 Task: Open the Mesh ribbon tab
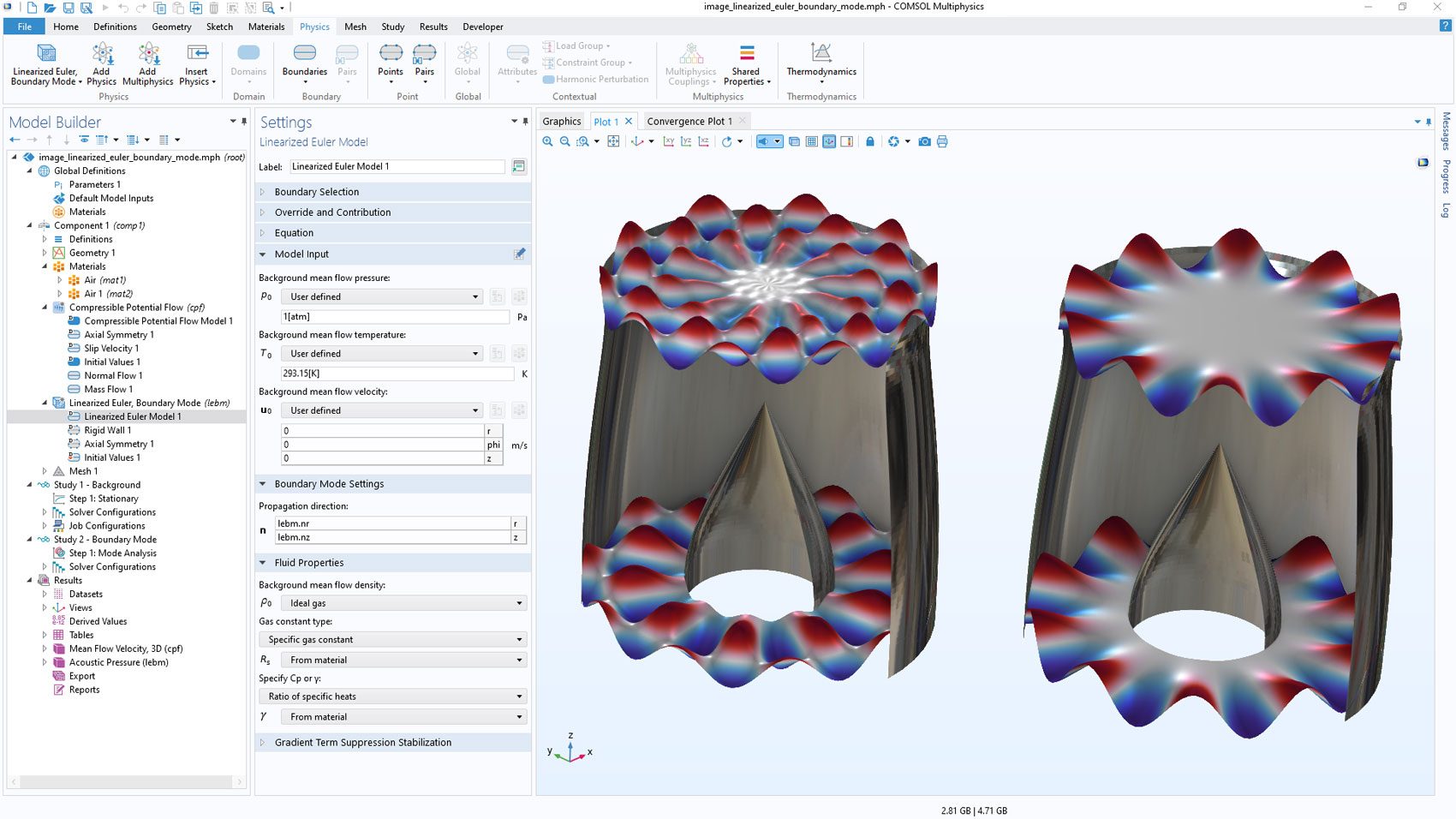pyautogui.click(x=355, y=27)
